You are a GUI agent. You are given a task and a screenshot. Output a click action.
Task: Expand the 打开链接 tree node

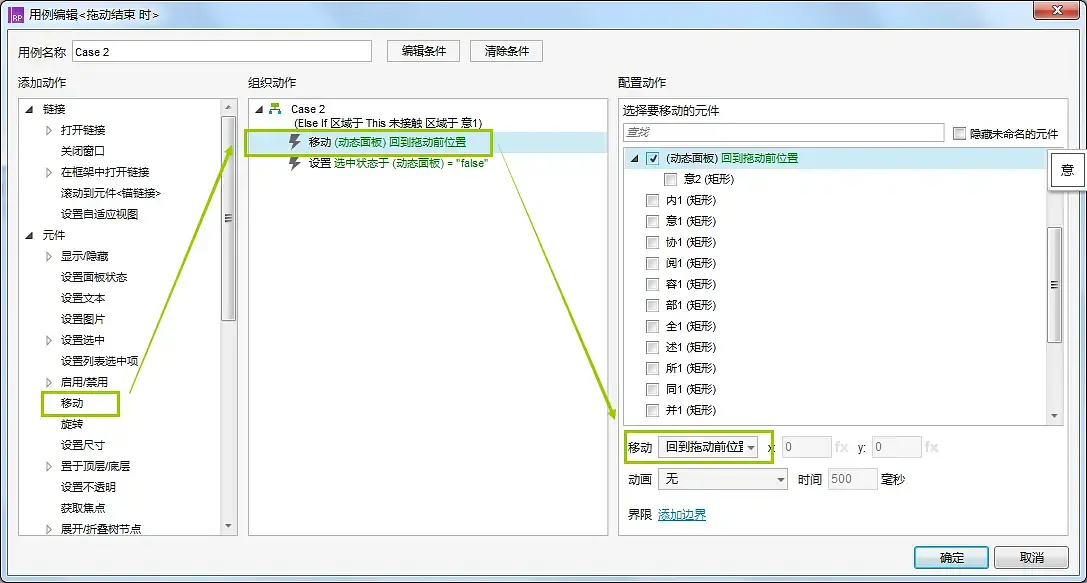[49, 130]
